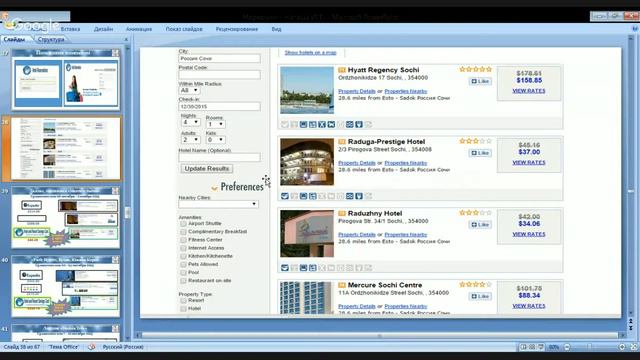Screen dimensions: 640x360
Task: Fit slide to current window
Action: (634, 347)
